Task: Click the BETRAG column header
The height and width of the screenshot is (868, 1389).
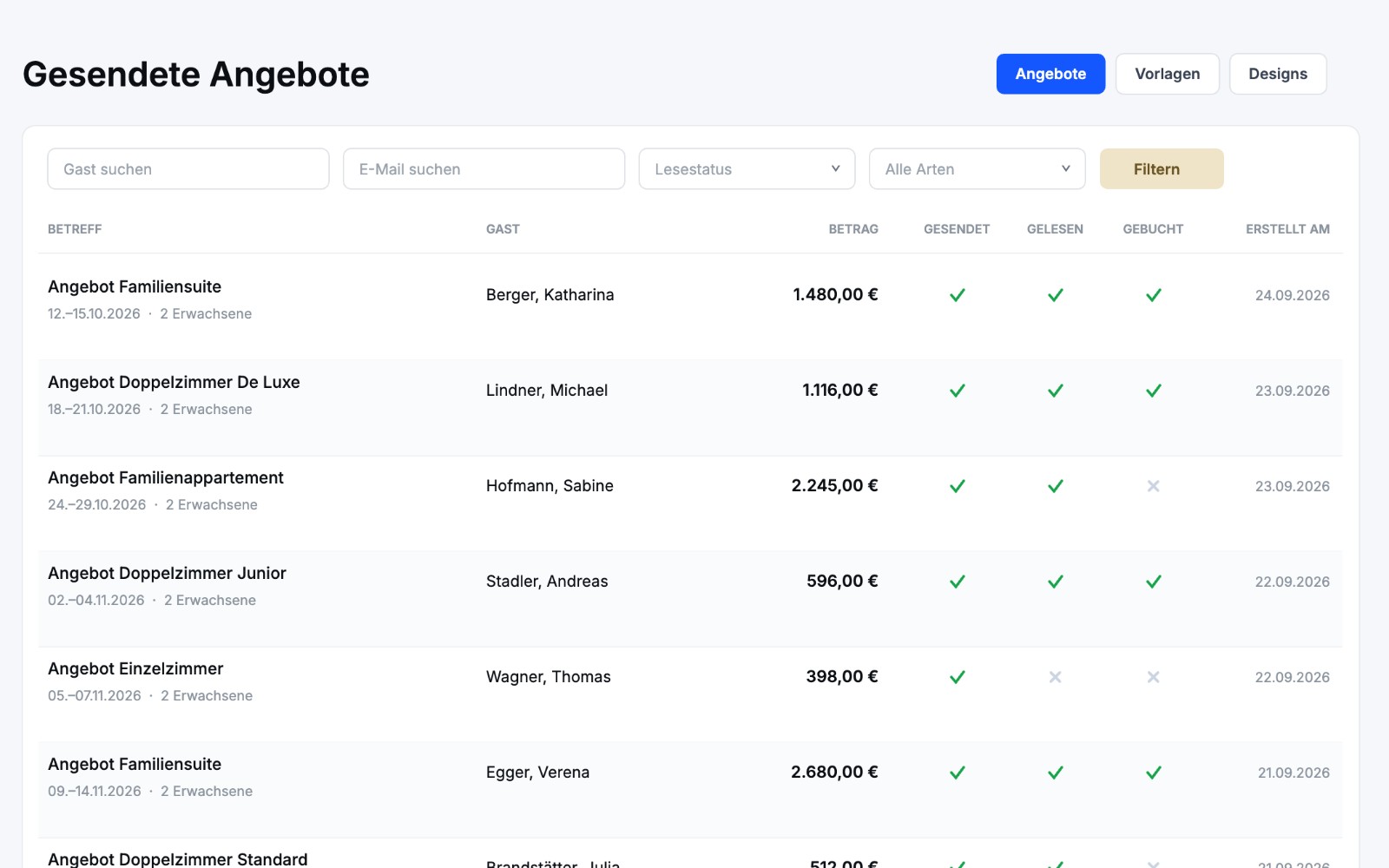Action: [853, 229]
